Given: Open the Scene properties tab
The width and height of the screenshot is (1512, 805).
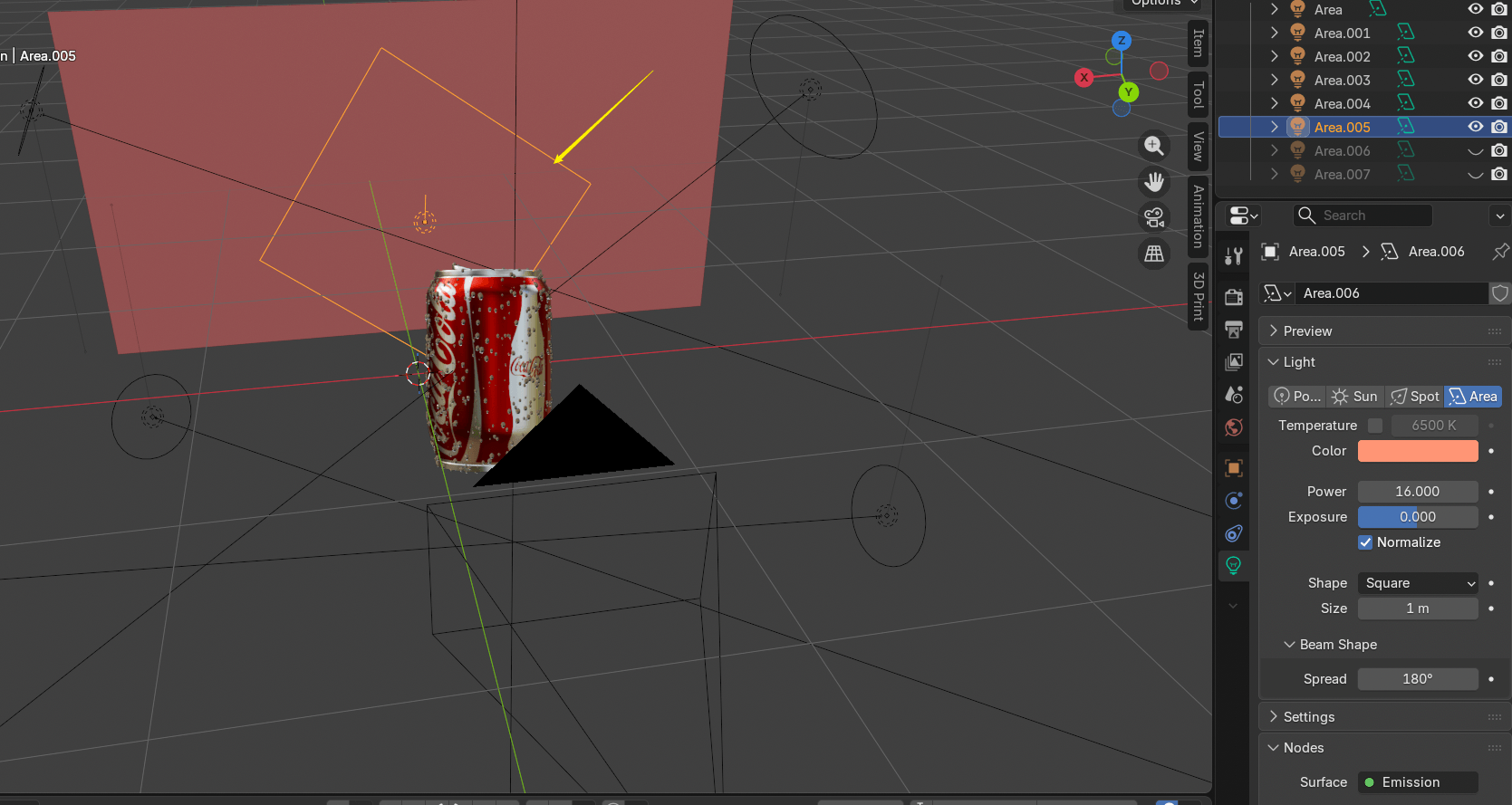Looking at the screenshot, I should [1234, 395].
